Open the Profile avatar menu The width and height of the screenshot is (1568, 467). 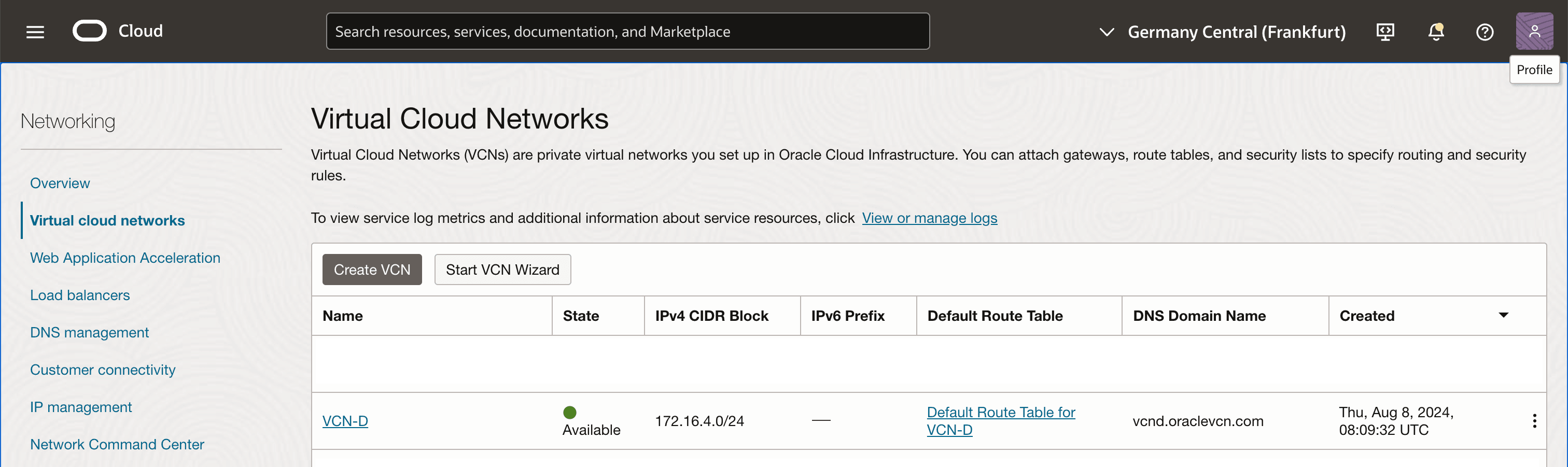tap(1534, 31)
